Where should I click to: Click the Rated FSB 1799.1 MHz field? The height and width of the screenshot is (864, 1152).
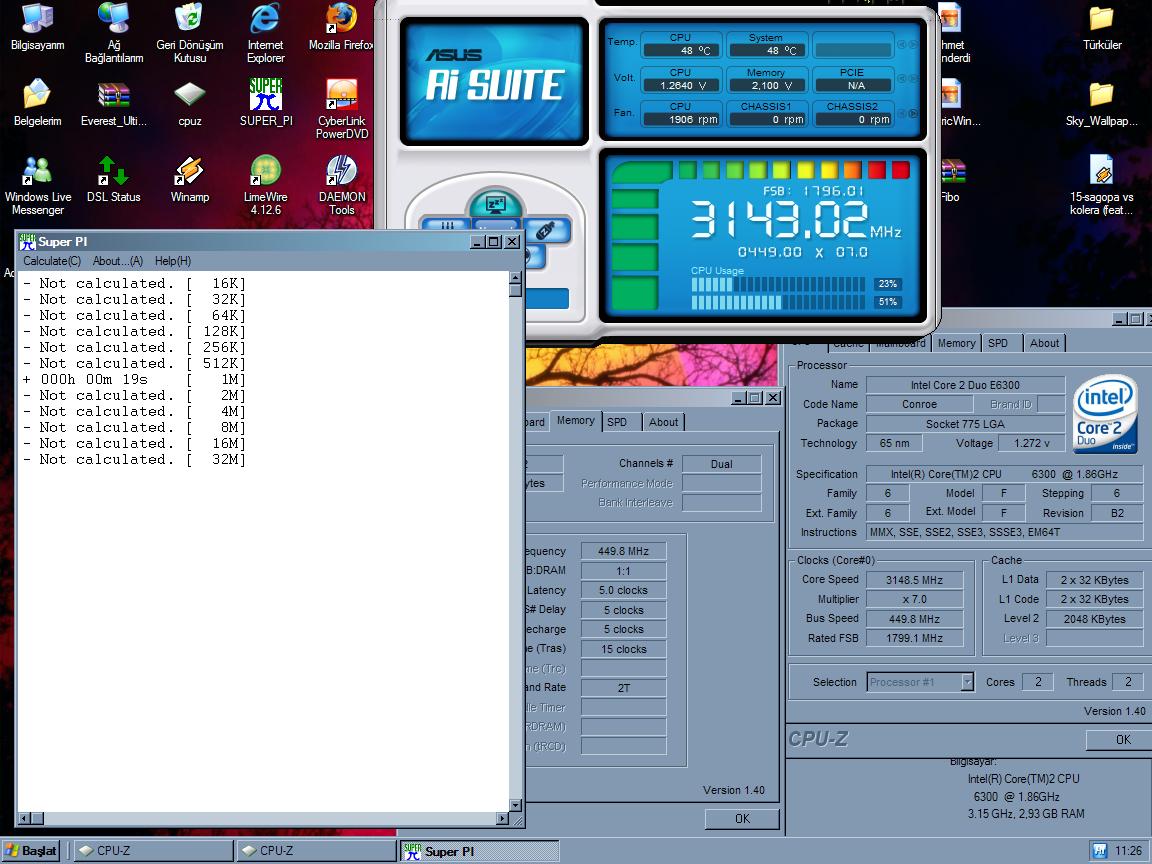click(x=914, y=638)
